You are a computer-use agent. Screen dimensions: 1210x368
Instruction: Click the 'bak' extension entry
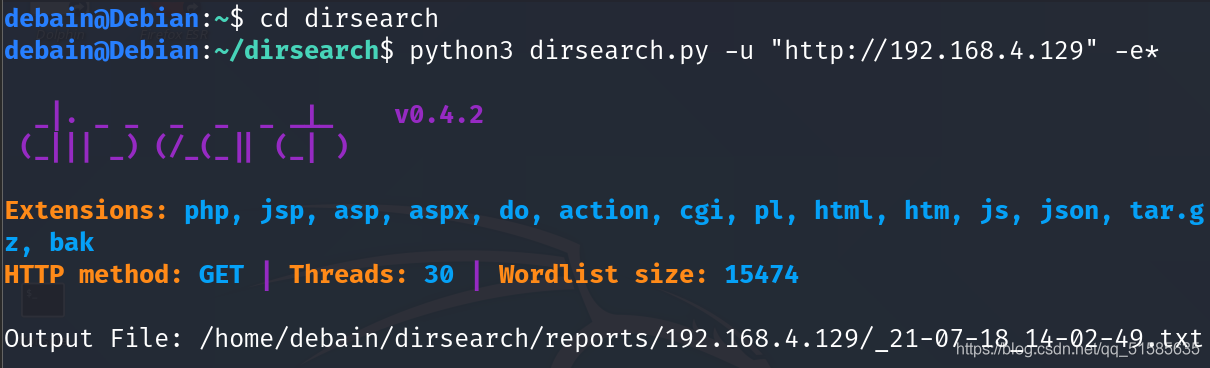point(71,243)
